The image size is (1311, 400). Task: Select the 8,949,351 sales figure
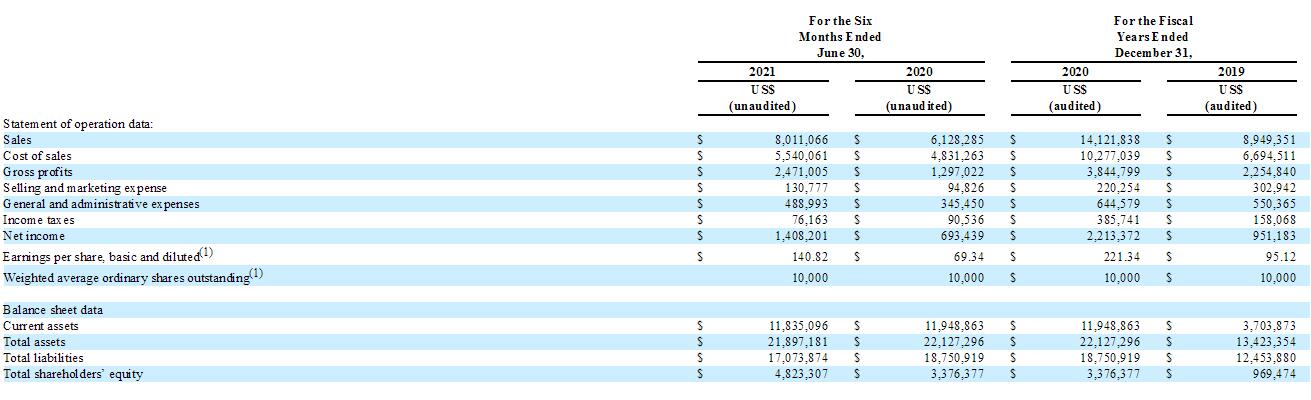click(1269, 140)
